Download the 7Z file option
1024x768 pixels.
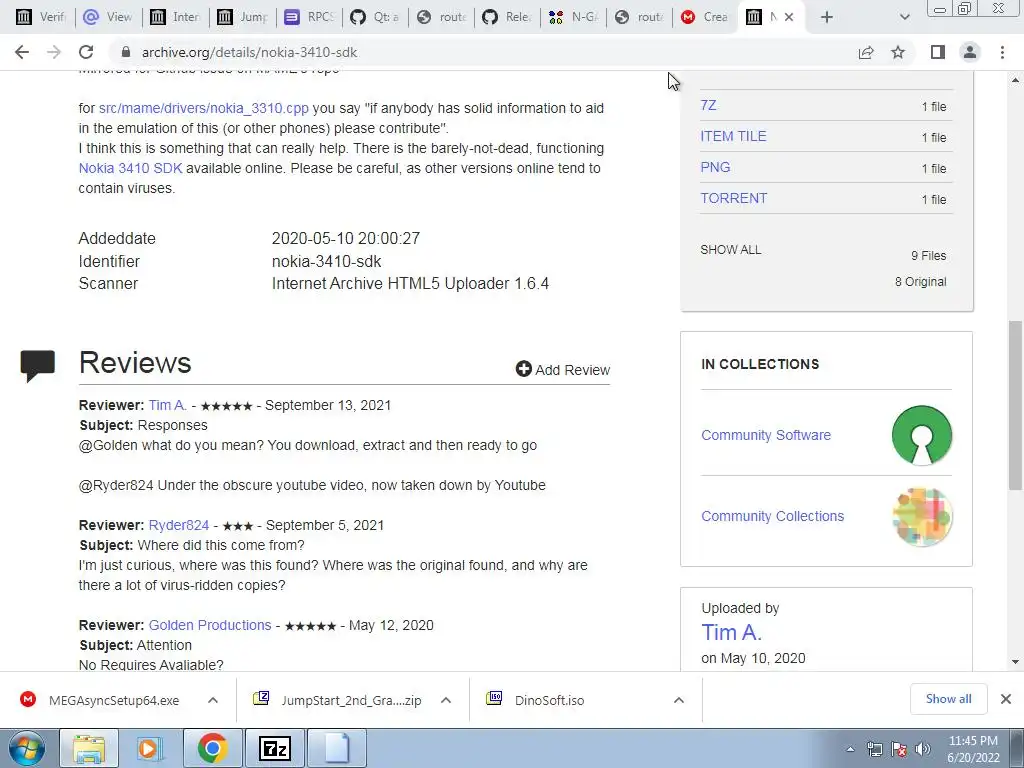click(708, 105)
